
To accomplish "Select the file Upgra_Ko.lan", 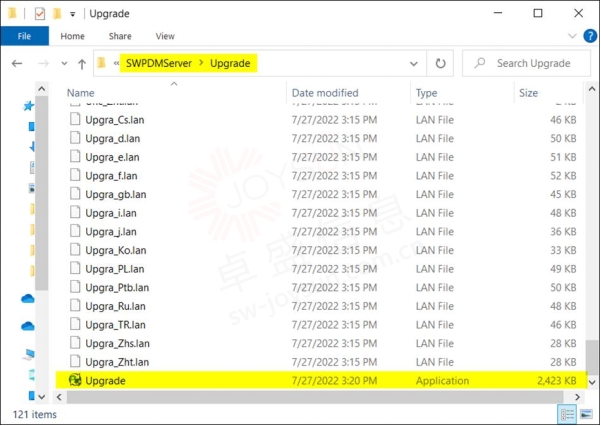I will click(x=115, y=250).
